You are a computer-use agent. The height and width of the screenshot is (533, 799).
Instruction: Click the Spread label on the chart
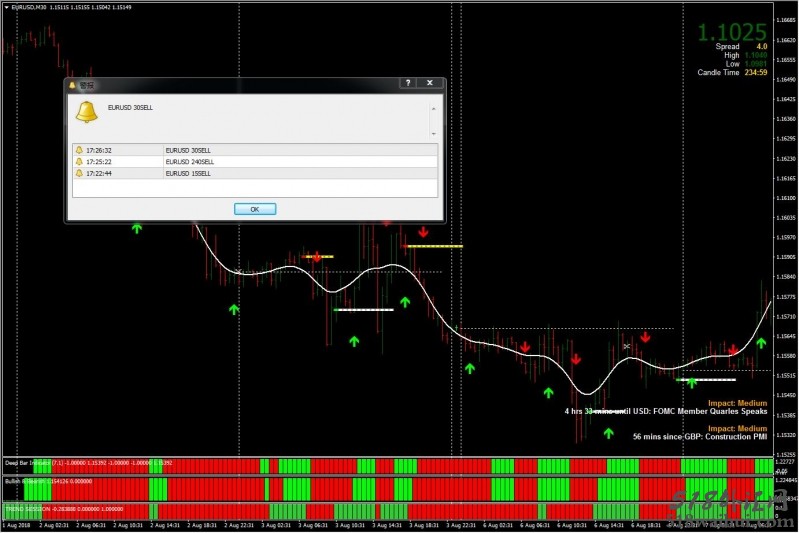click(x=727, y=46)
